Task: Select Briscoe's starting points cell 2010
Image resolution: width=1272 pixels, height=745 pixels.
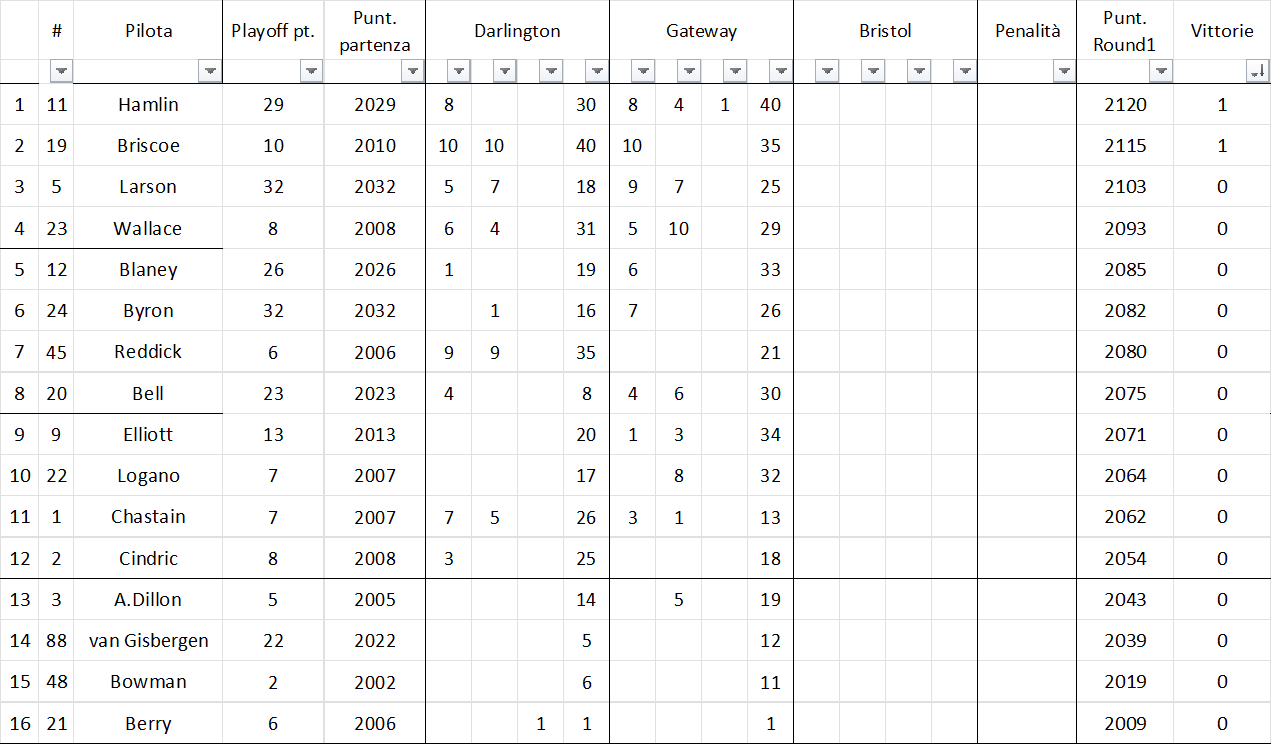Action: tap(375, 145)
